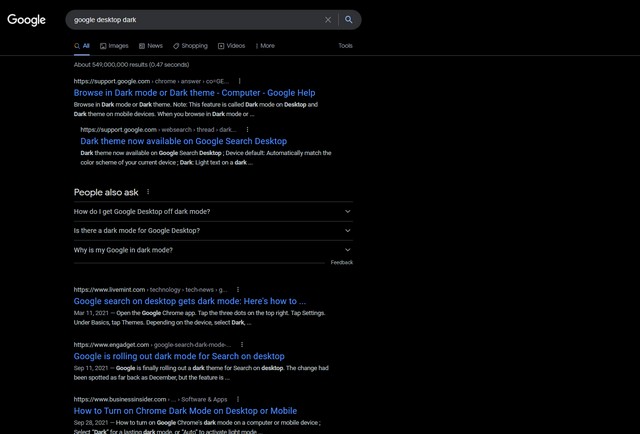640x434 pixels.
Task: Open 'How to Turn on Chrome Dark Mode' result
Action: (x=185, y=411)
